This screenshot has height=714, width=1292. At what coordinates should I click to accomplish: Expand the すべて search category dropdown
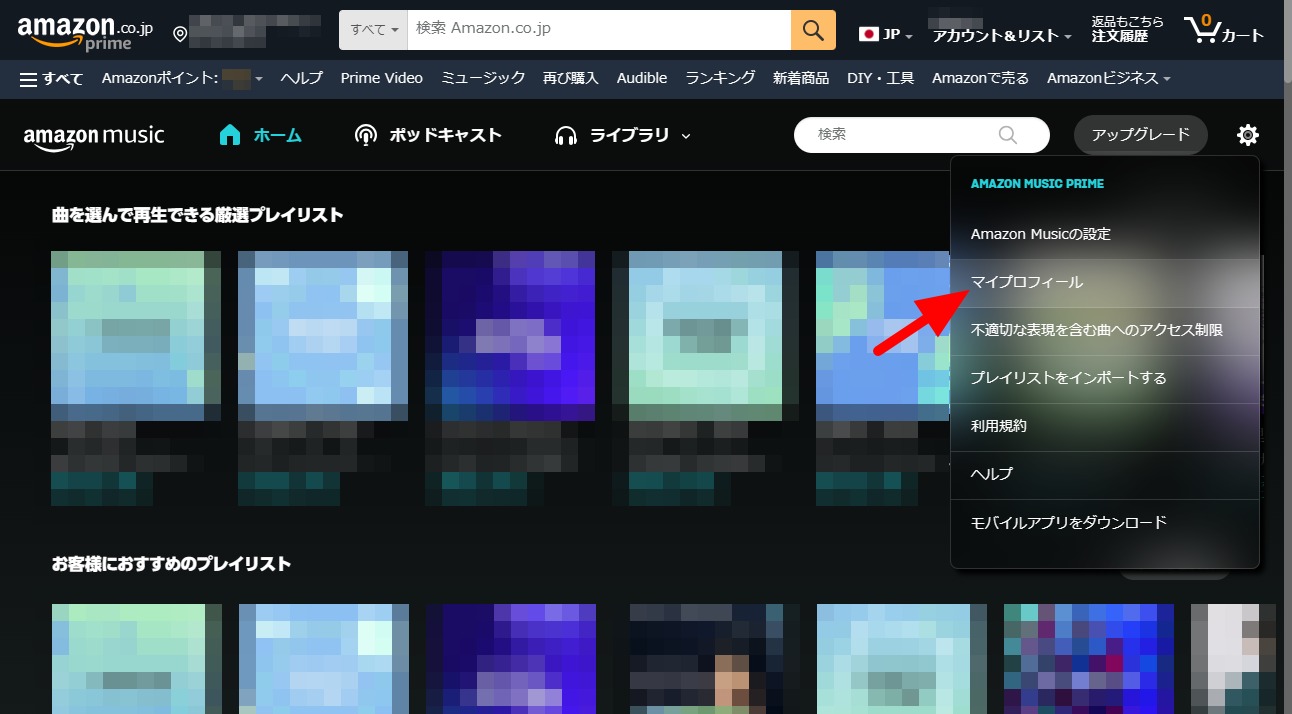[374, 30]
